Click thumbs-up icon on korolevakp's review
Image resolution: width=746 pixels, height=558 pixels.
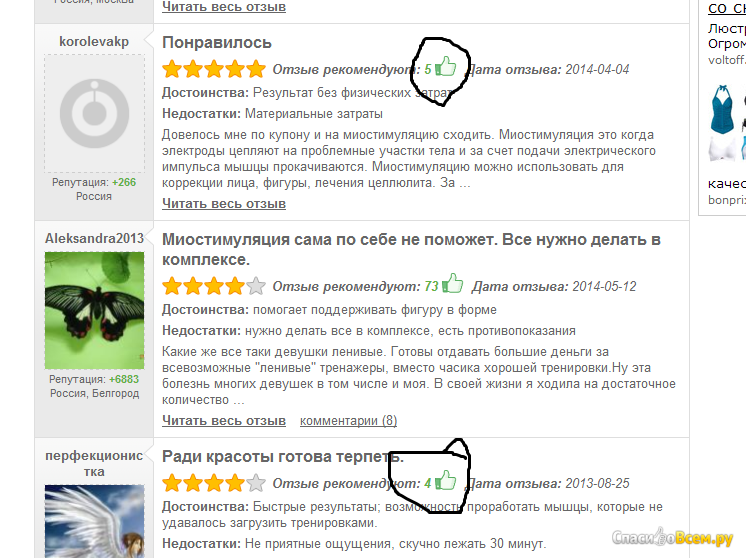click(x=446, y=66)
